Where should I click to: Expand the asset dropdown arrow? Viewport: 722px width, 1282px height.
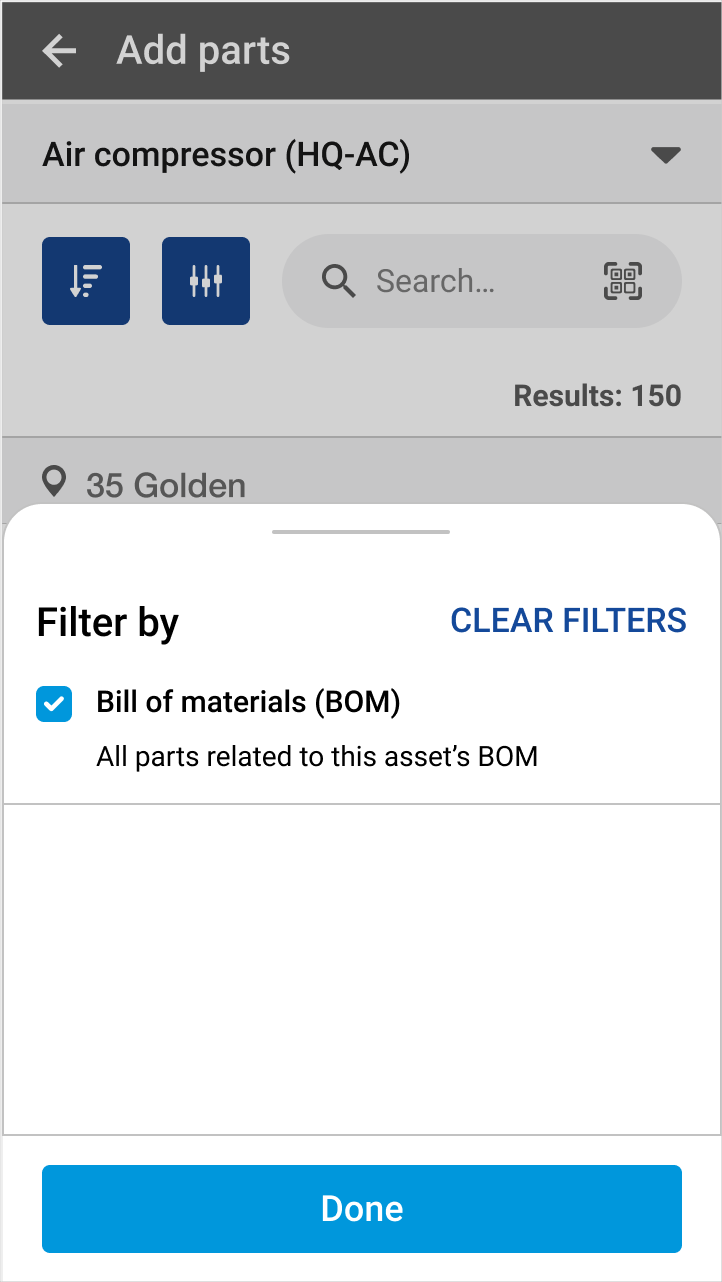point(665,155)
